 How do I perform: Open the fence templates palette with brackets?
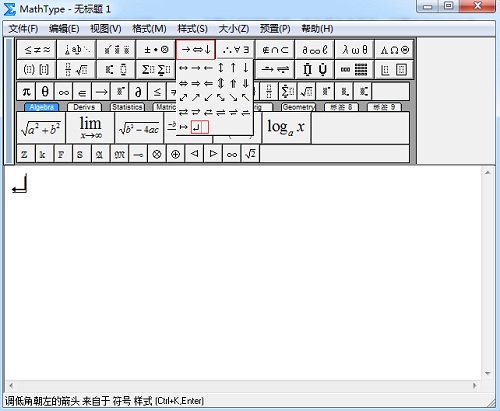[37, 69]
